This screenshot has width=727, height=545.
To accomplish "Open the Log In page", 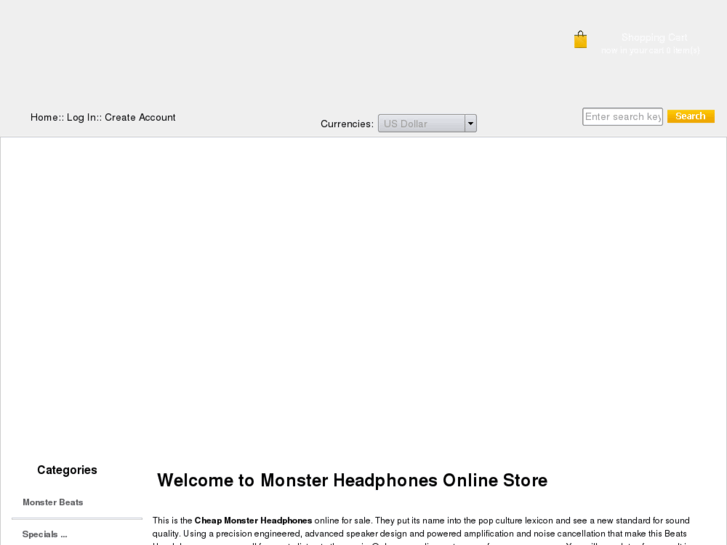I will point(81,117).
